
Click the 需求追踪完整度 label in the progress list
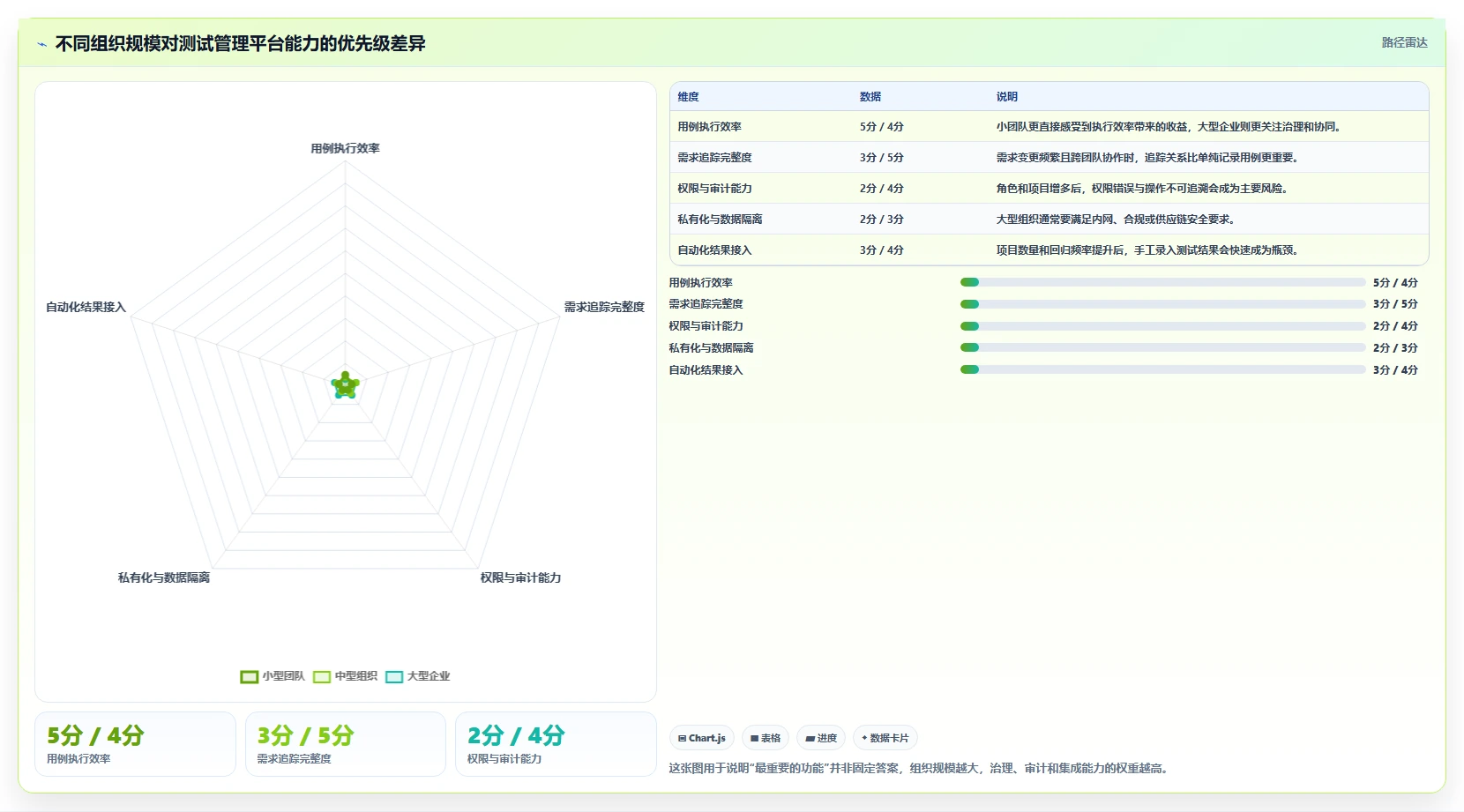(706, 304)
